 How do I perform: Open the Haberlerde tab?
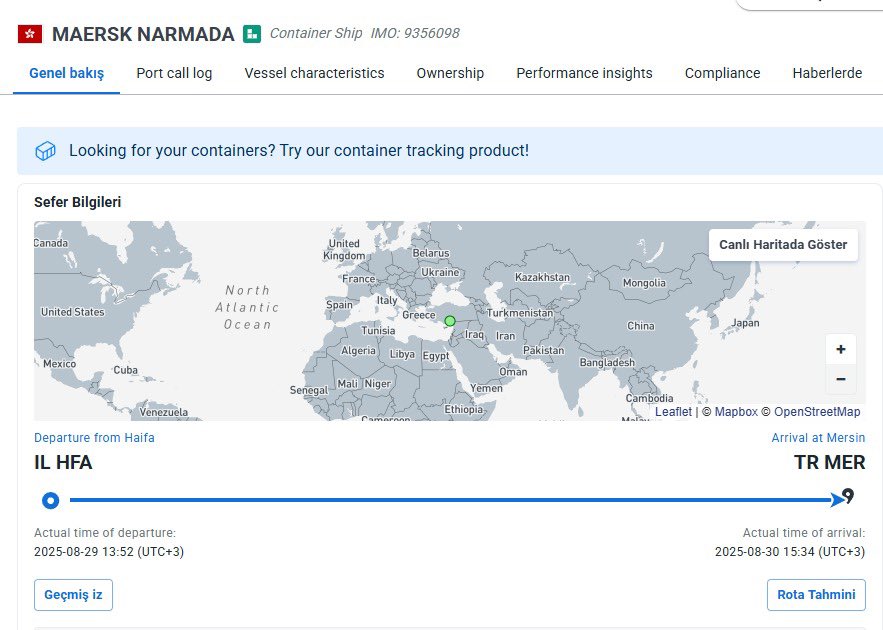click(x=827, y=73)
